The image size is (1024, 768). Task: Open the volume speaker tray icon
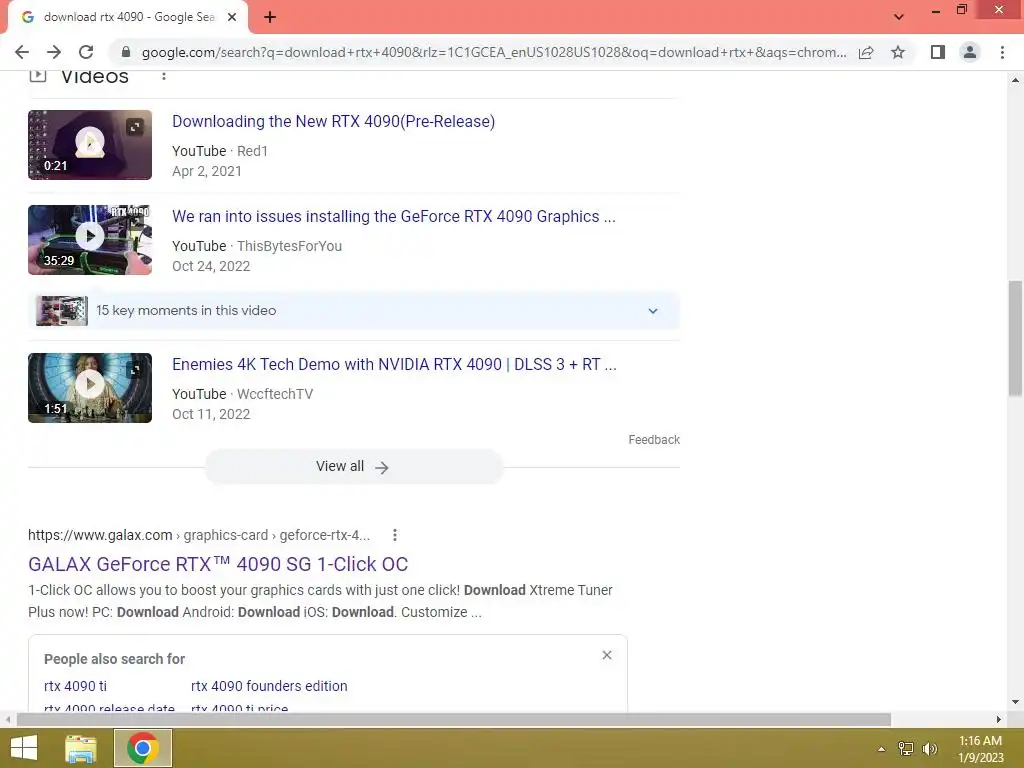(x=930, y=749)
